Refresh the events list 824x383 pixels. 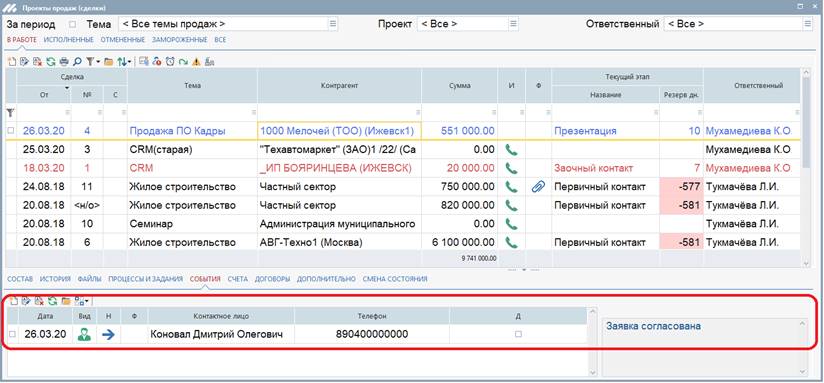[53, 301]
